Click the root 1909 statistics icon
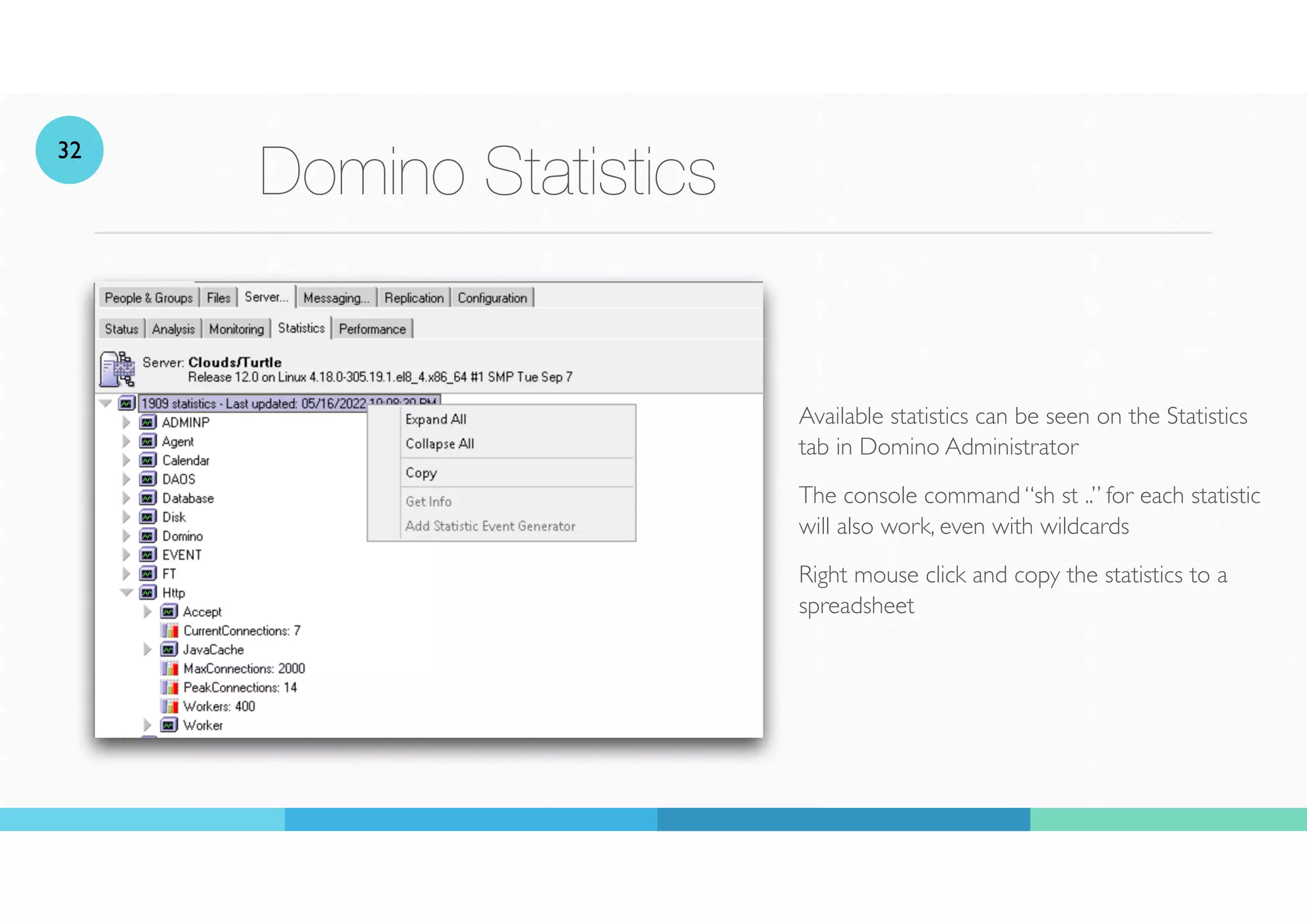This screenshot has height=924, width=1307. [x=127, y=404]
